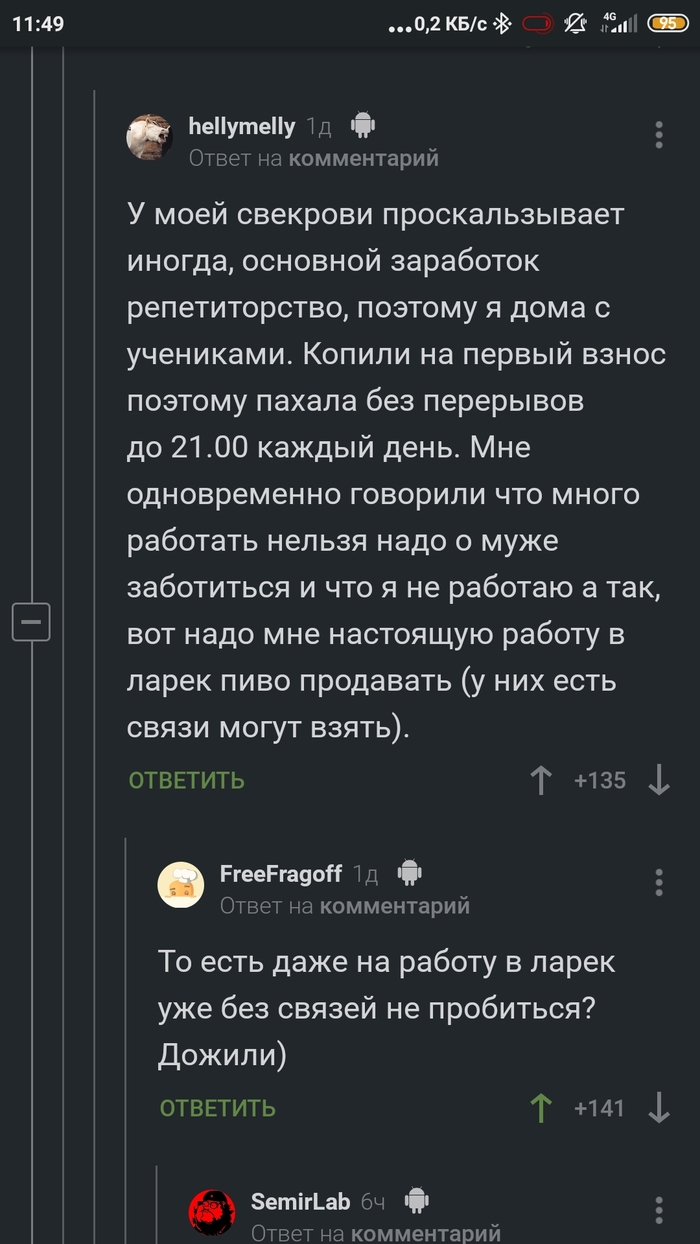Open the three-dot menu on hellymelly's comment

point(659,136)
